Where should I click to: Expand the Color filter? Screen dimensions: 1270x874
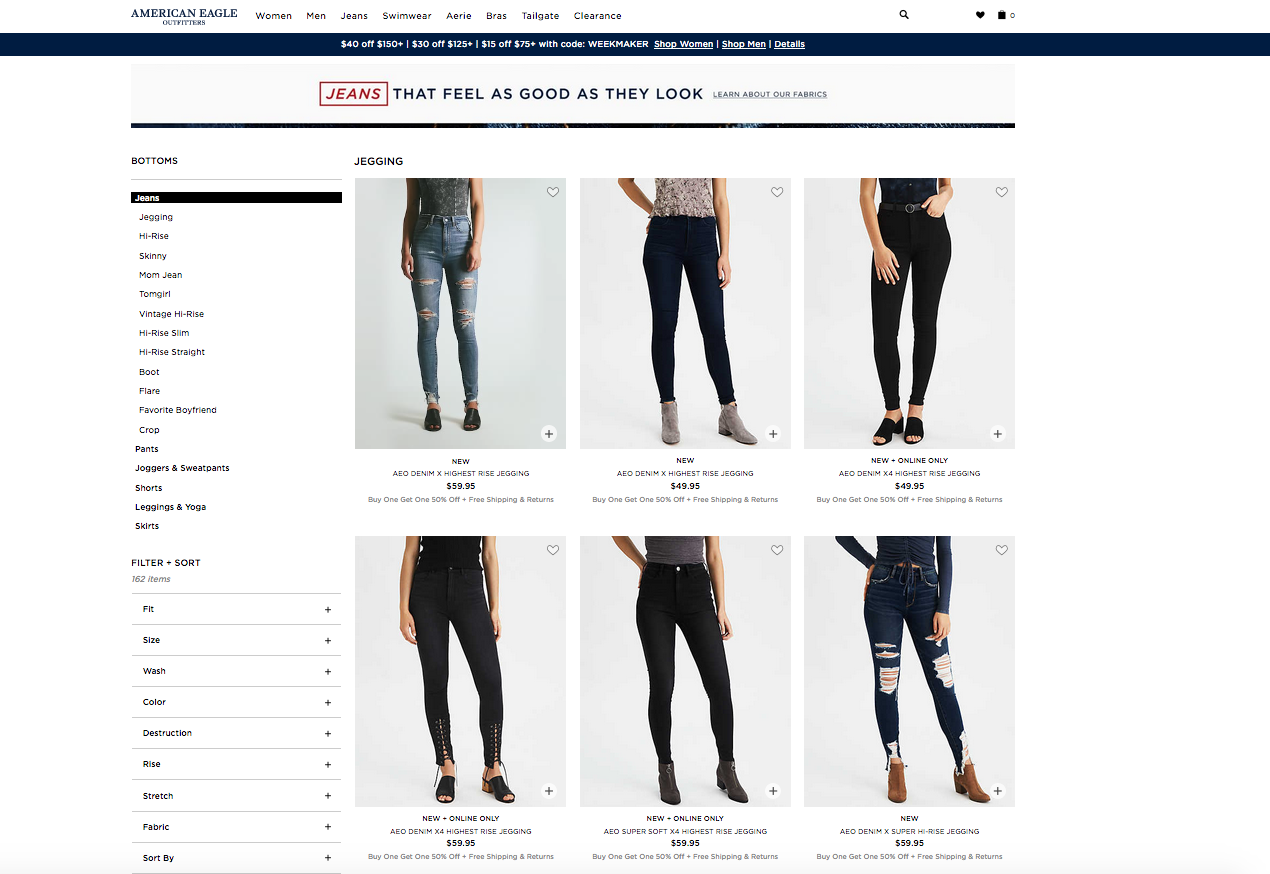(236, 702)
